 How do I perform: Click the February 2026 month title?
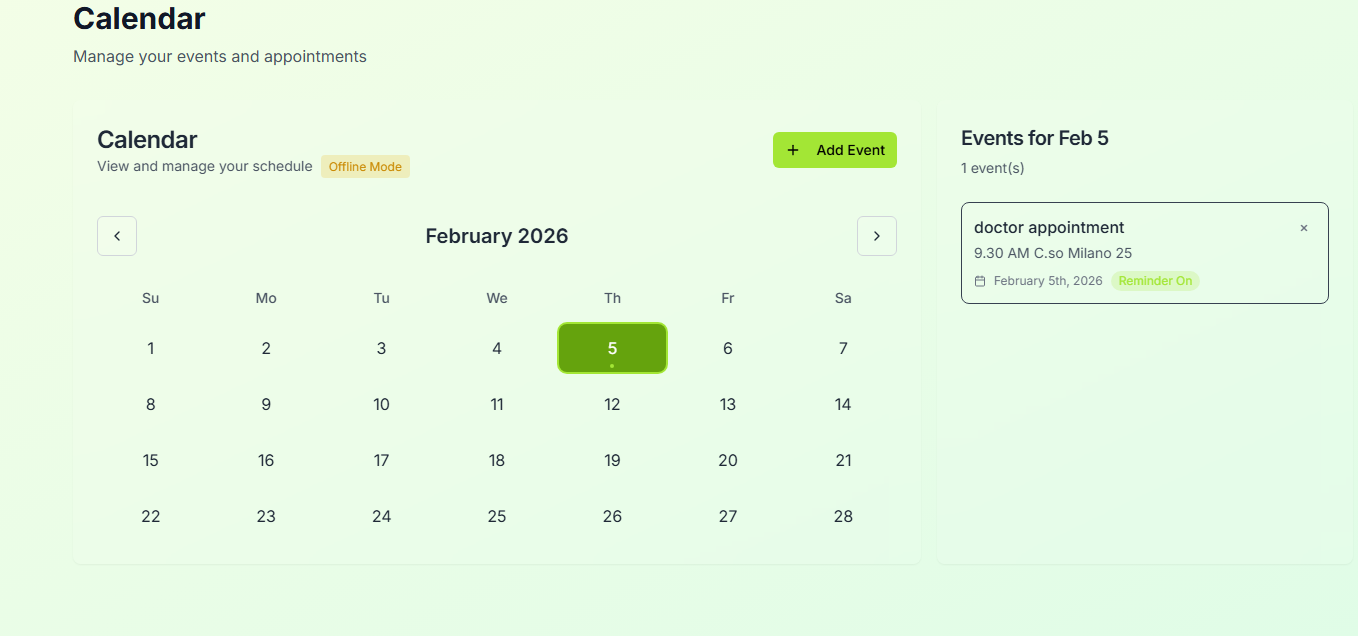[x=497, y=236]
